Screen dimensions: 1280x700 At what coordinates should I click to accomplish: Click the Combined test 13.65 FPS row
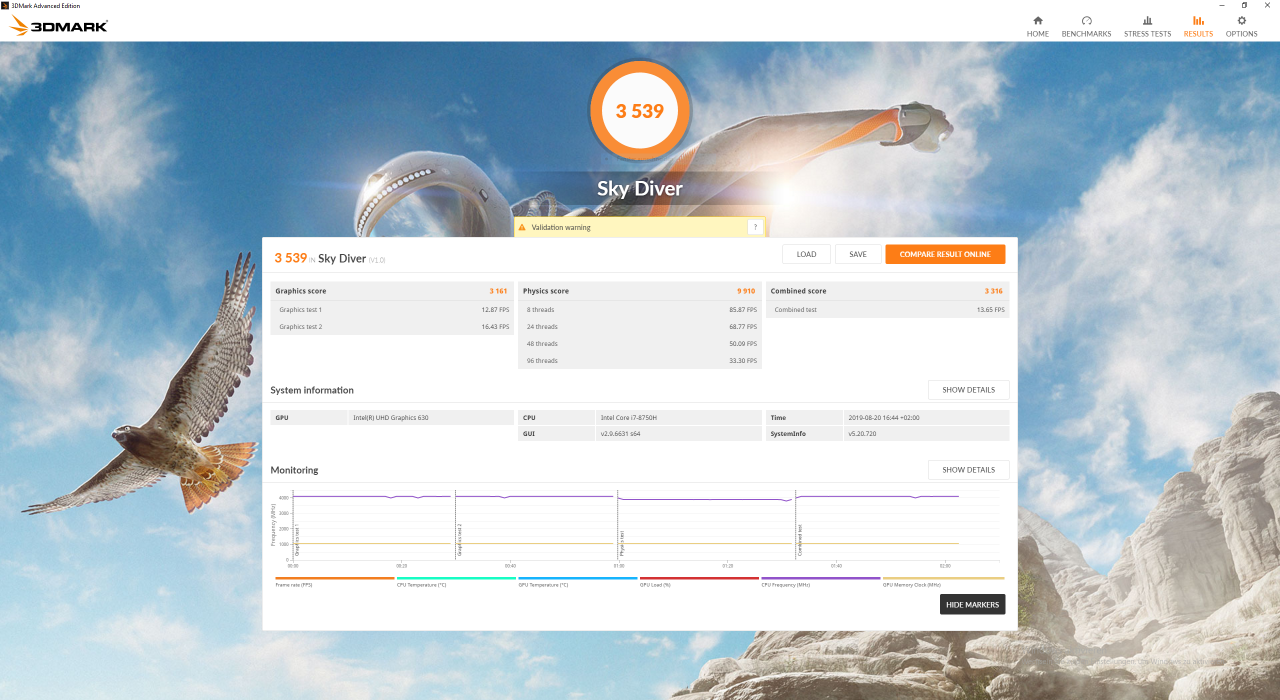coord(888,310)
